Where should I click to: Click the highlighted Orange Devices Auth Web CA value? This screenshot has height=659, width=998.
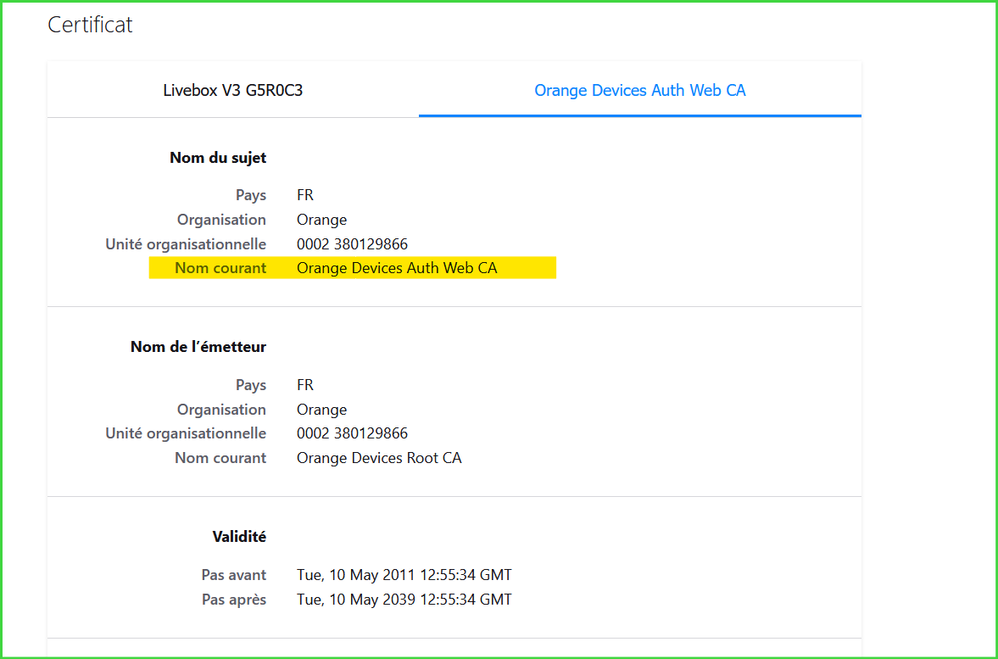pos(396,268)
